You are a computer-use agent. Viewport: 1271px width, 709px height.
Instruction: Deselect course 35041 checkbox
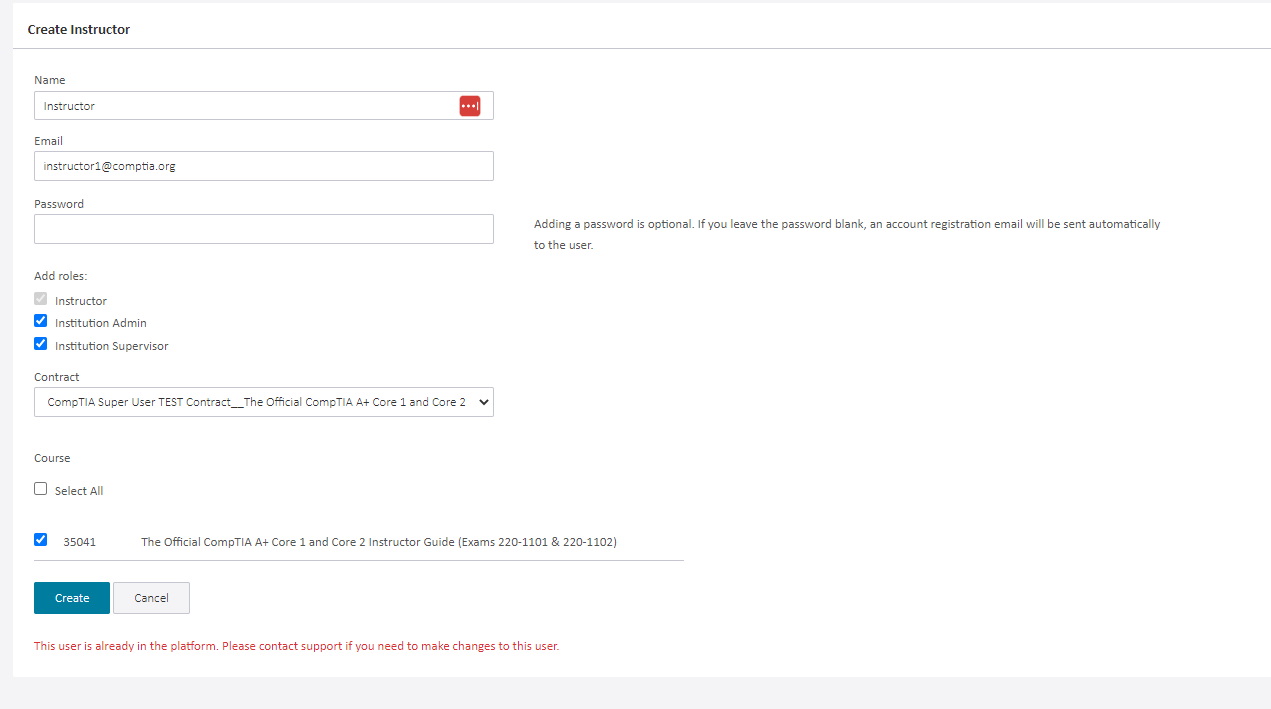click(40, 538)
